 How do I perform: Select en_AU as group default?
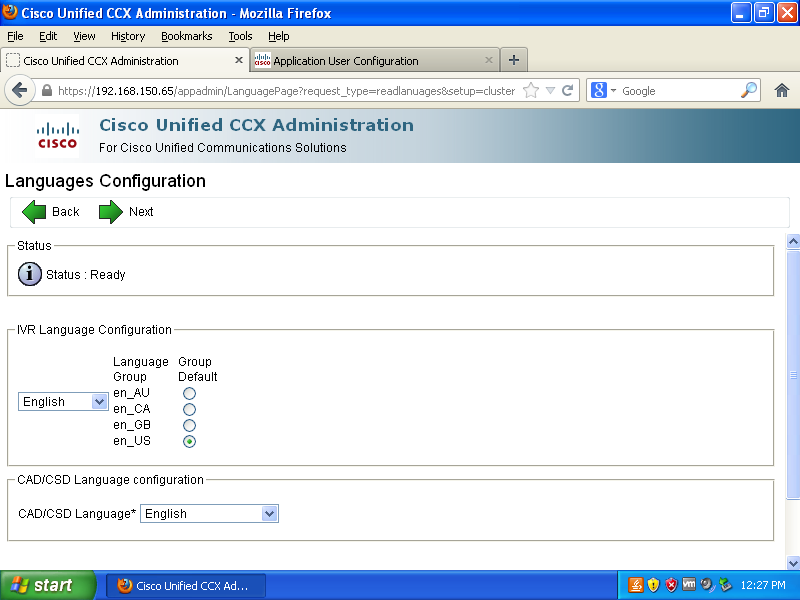(189, 393)
